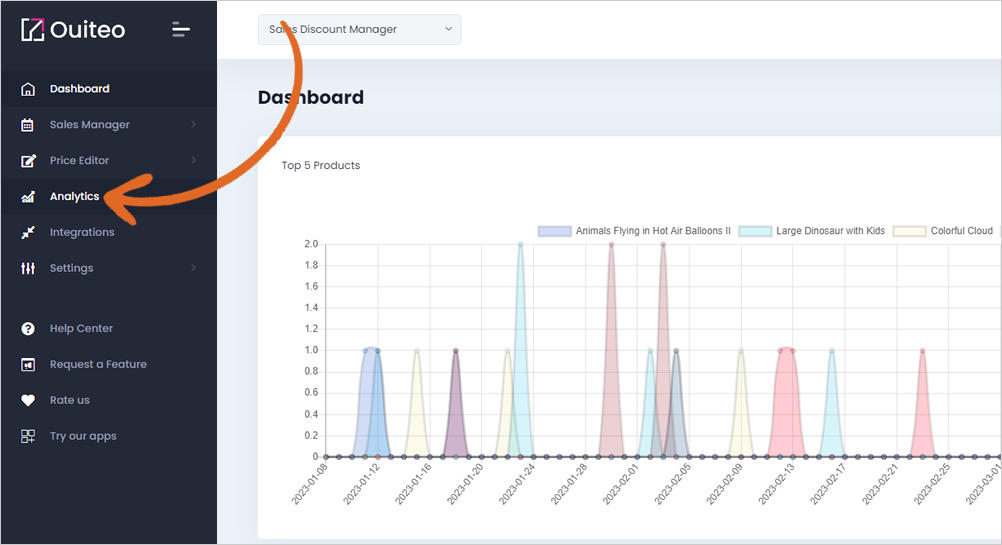
Task: Open the Sales Discount Manager dropdown
Action: 359,29
